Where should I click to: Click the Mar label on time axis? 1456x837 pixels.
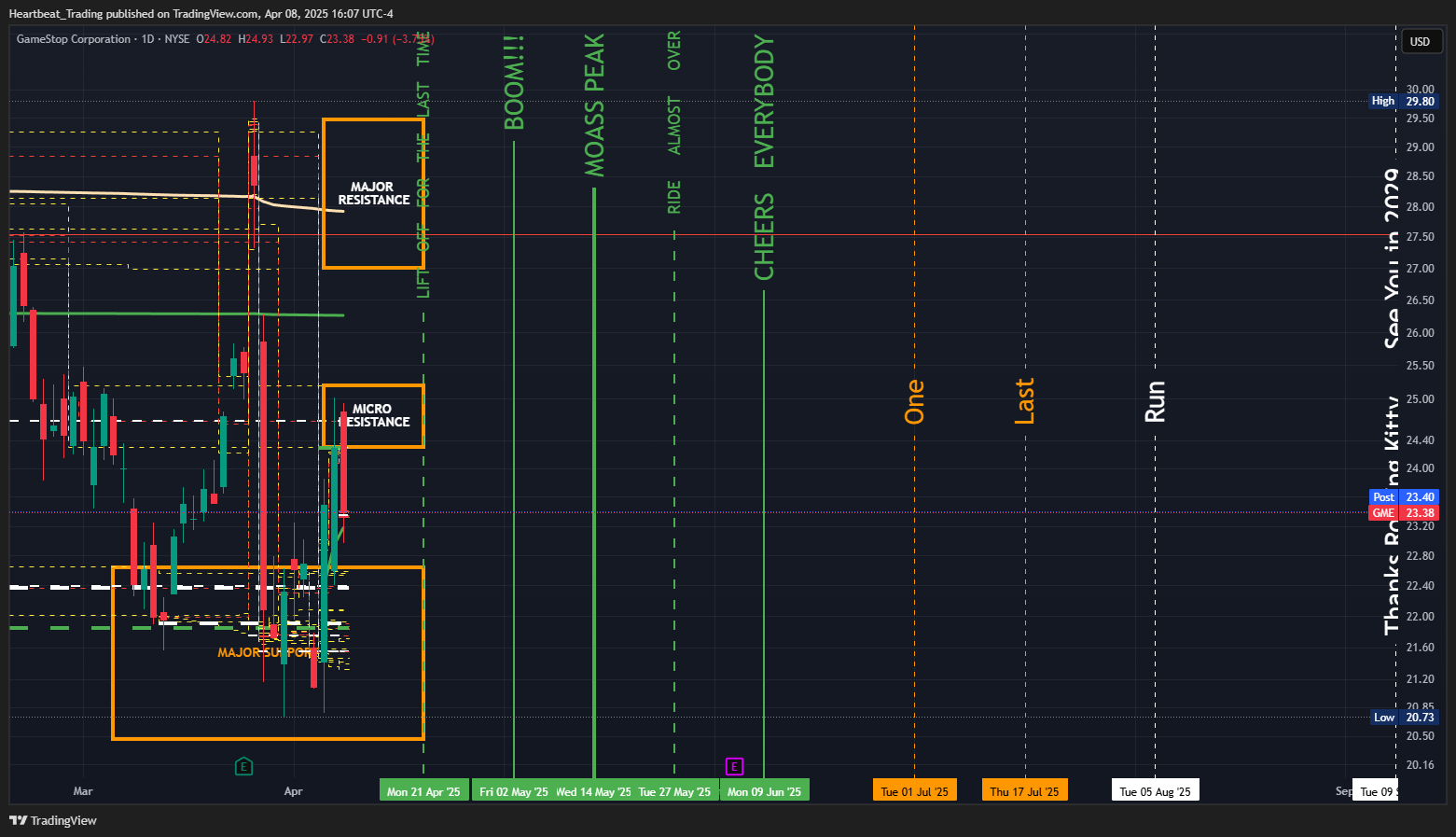pos(83,791)
